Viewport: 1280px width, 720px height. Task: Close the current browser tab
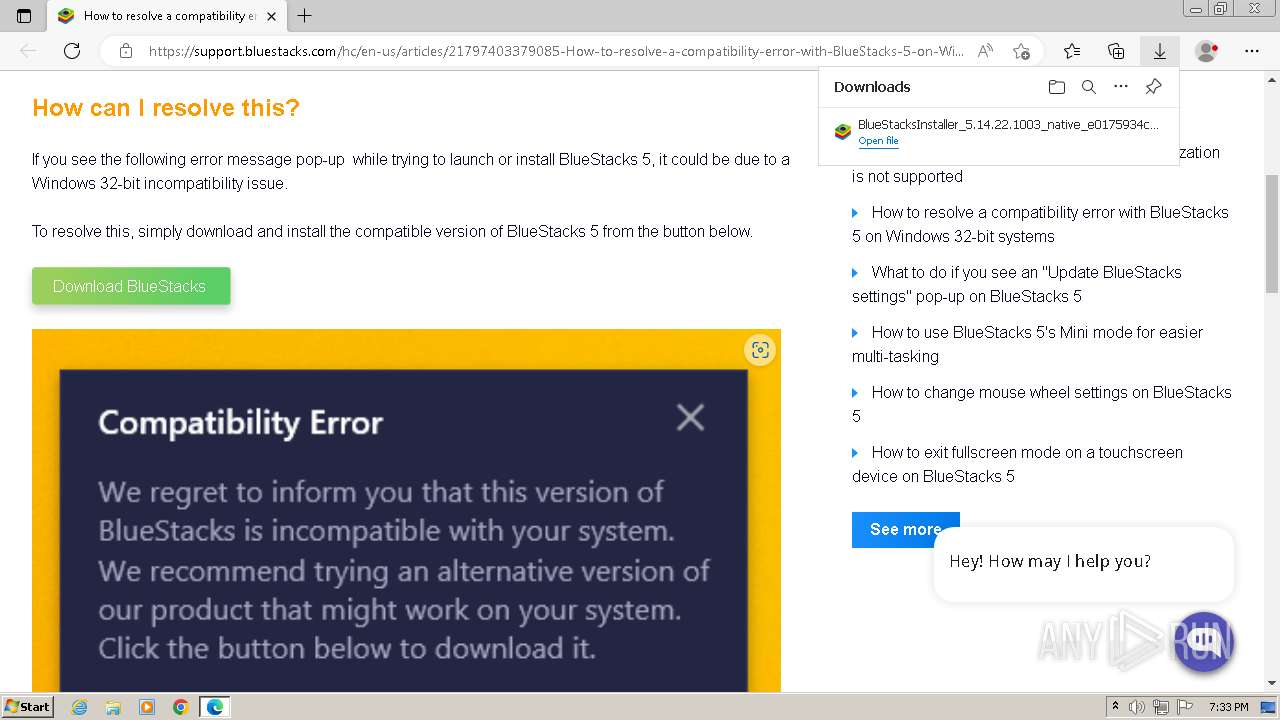click(x=270, y=15)
